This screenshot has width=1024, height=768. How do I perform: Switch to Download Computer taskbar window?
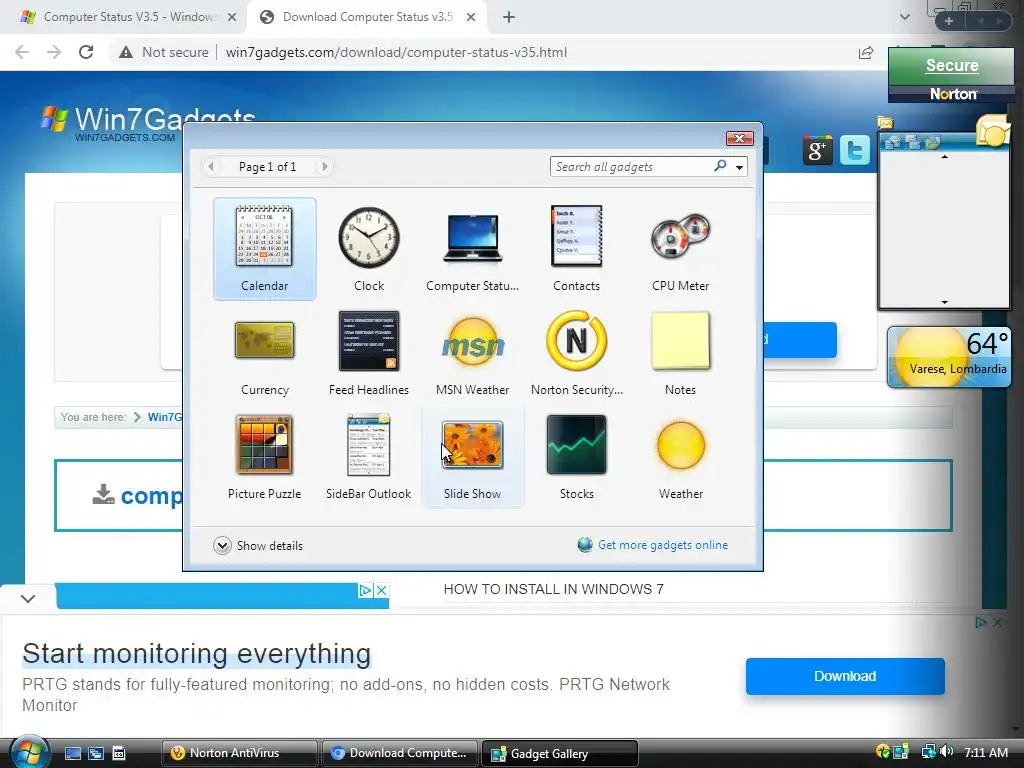click(399, 753)
